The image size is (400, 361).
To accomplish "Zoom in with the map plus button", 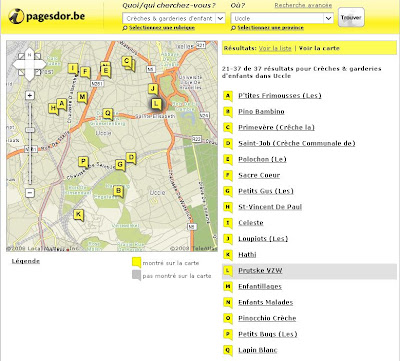I will 30,96.
